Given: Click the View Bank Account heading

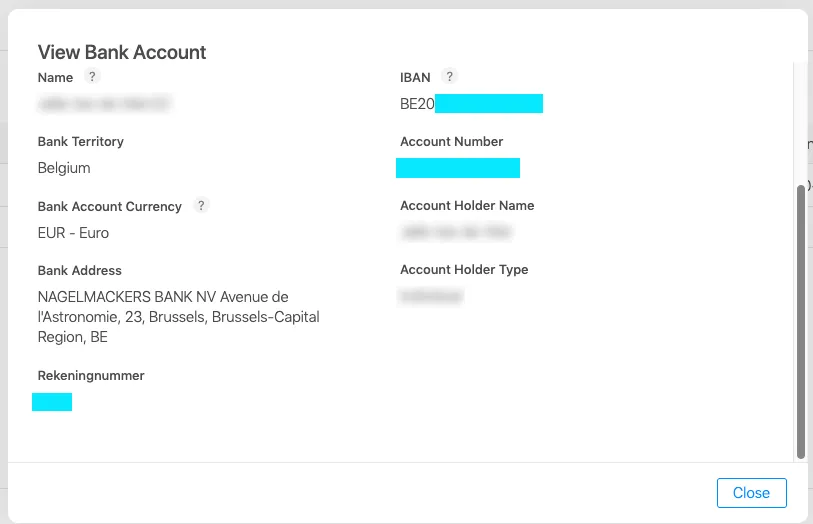Looking at the screenshot, I should (x=122, y=52).
